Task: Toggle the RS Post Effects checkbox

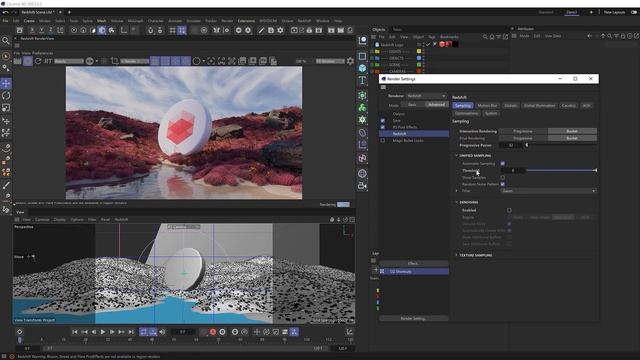Action: coord(382,127)
